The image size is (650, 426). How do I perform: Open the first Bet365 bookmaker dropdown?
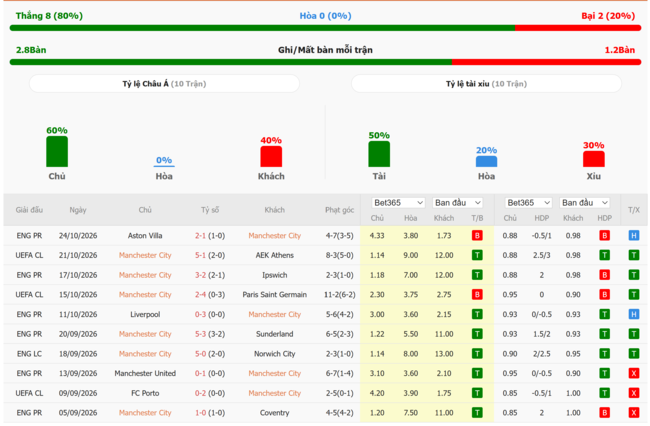click(x=398, y=203)
